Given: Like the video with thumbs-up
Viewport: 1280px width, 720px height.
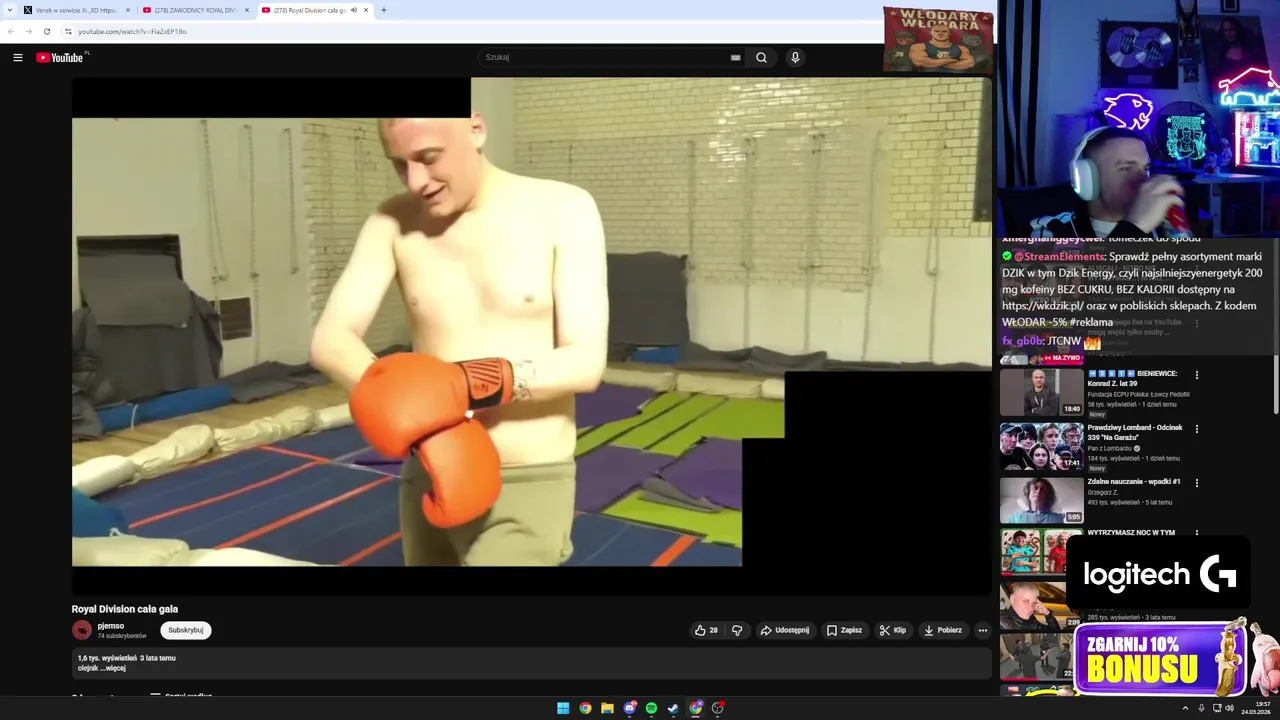Looking at the screenshot, I should (x=706, y=630).
